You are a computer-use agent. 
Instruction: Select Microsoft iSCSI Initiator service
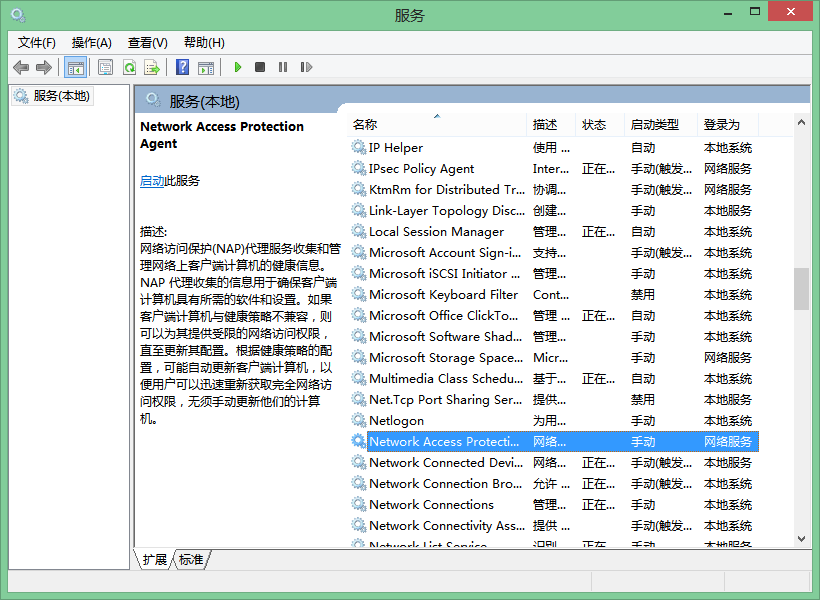pyautogui.click(x=553, y=274)
